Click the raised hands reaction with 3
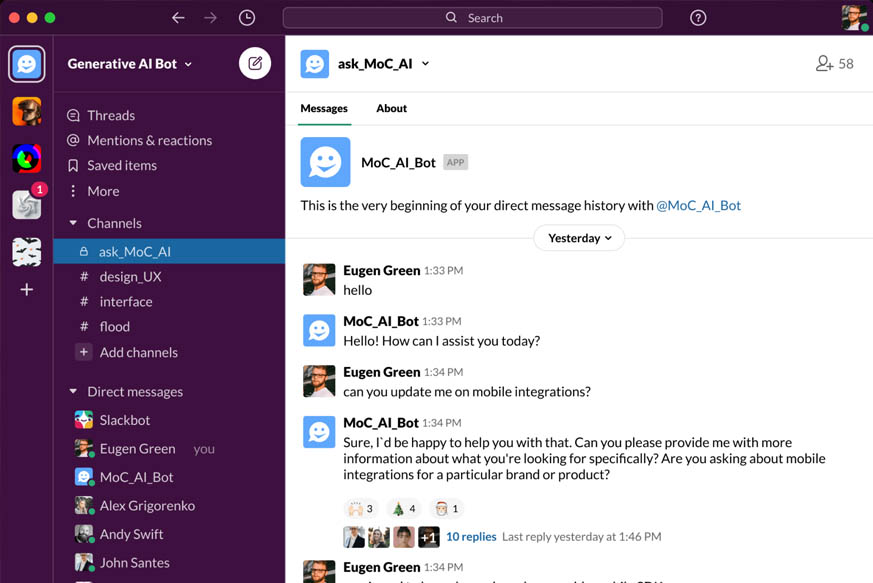Viewport: 873px width, 583px height. click(x=360, y=508)
